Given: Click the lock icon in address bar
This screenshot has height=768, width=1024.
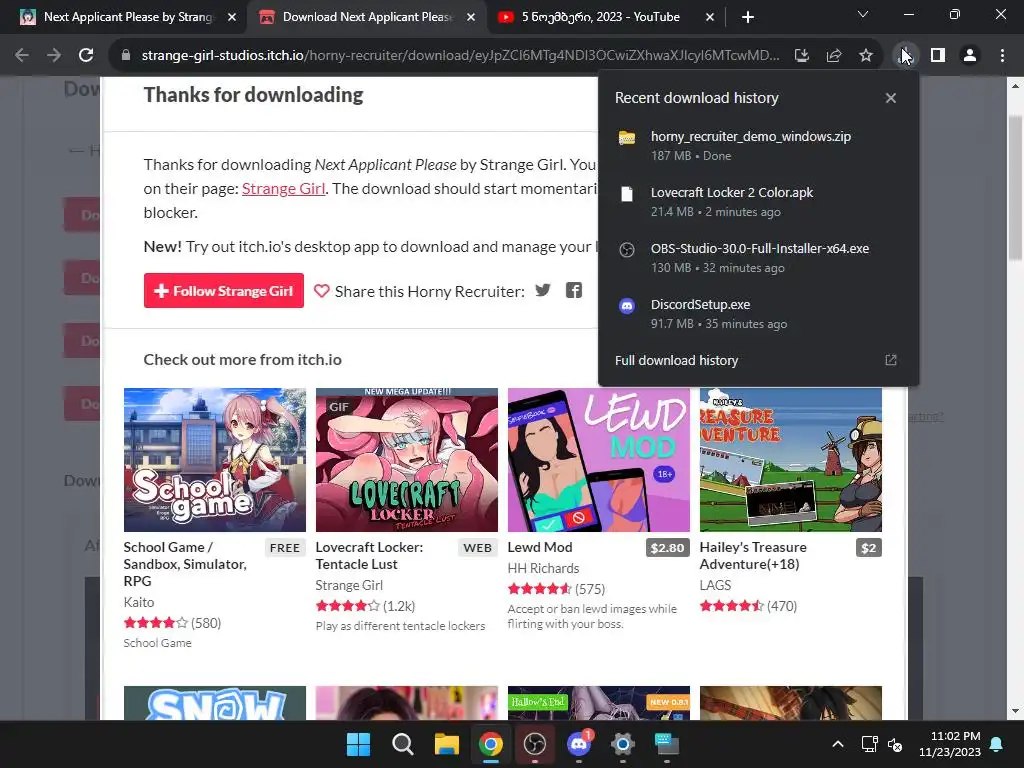Looking at the screenshot, I should click(126, 56).
